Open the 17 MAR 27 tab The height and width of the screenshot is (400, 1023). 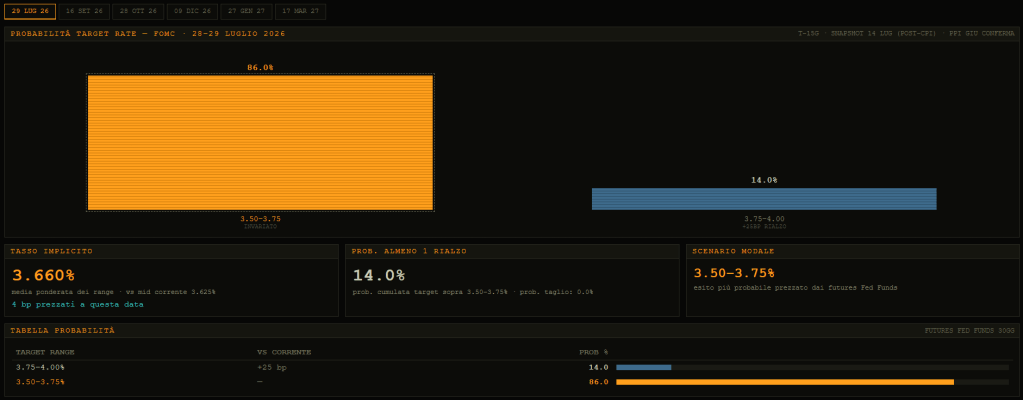301,11
